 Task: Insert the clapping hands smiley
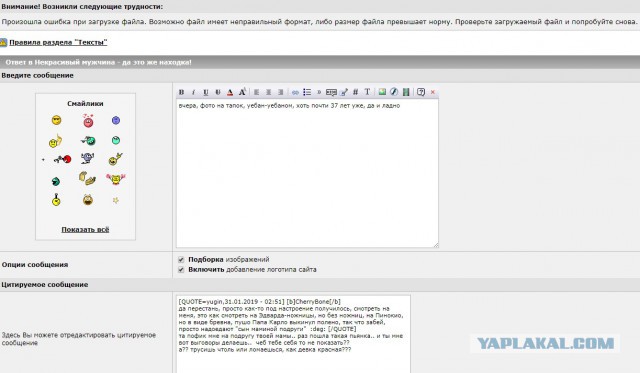click(87, 179)
